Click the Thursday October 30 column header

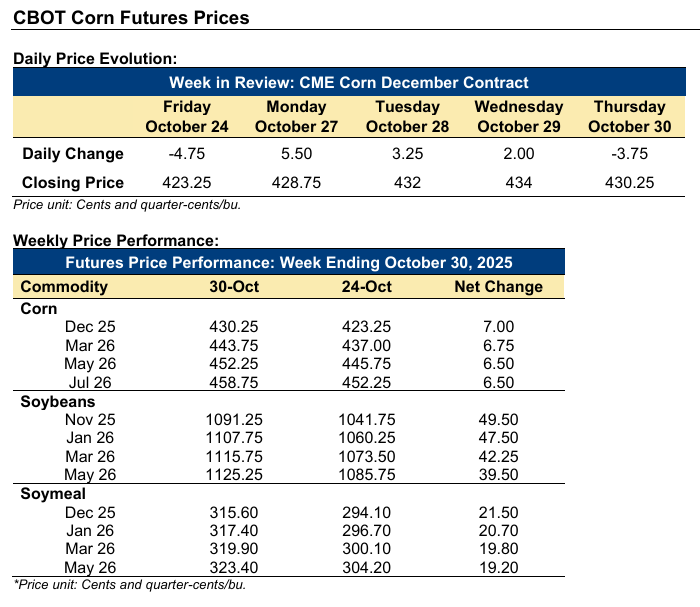[630, 116]
